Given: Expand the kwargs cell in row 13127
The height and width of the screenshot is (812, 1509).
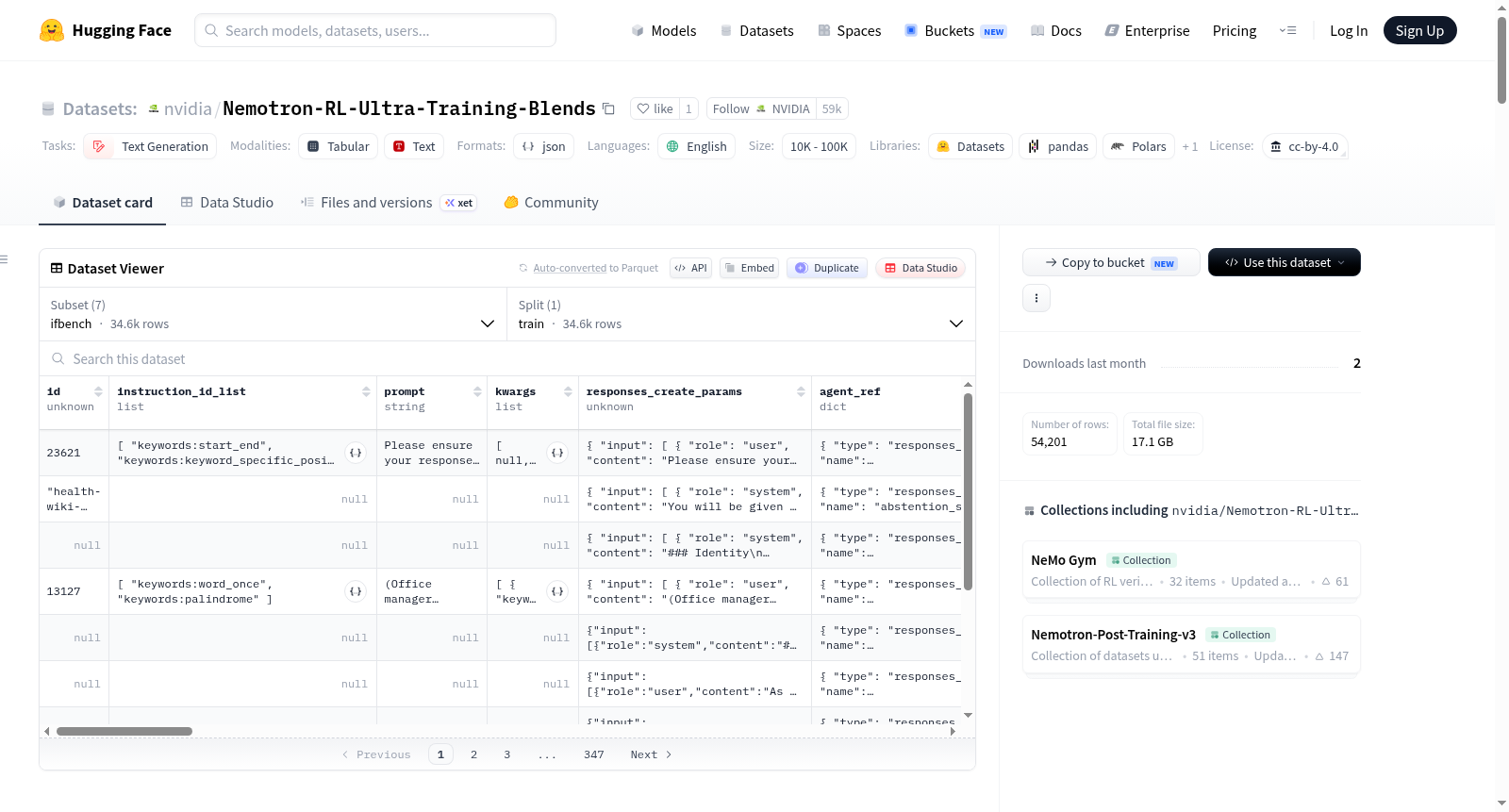Looking at the screenshot, I should [x=557, y=591].
